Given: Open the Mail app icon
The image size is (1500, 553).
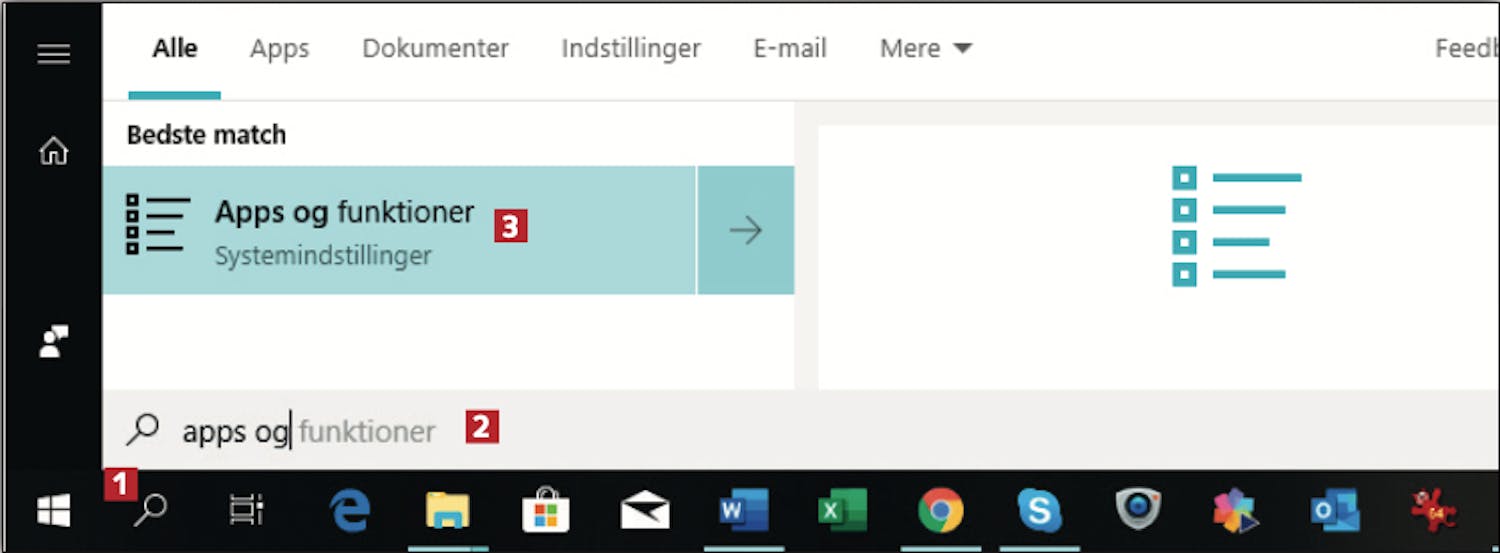Looking at the screenshot, I should pos(644,511).
